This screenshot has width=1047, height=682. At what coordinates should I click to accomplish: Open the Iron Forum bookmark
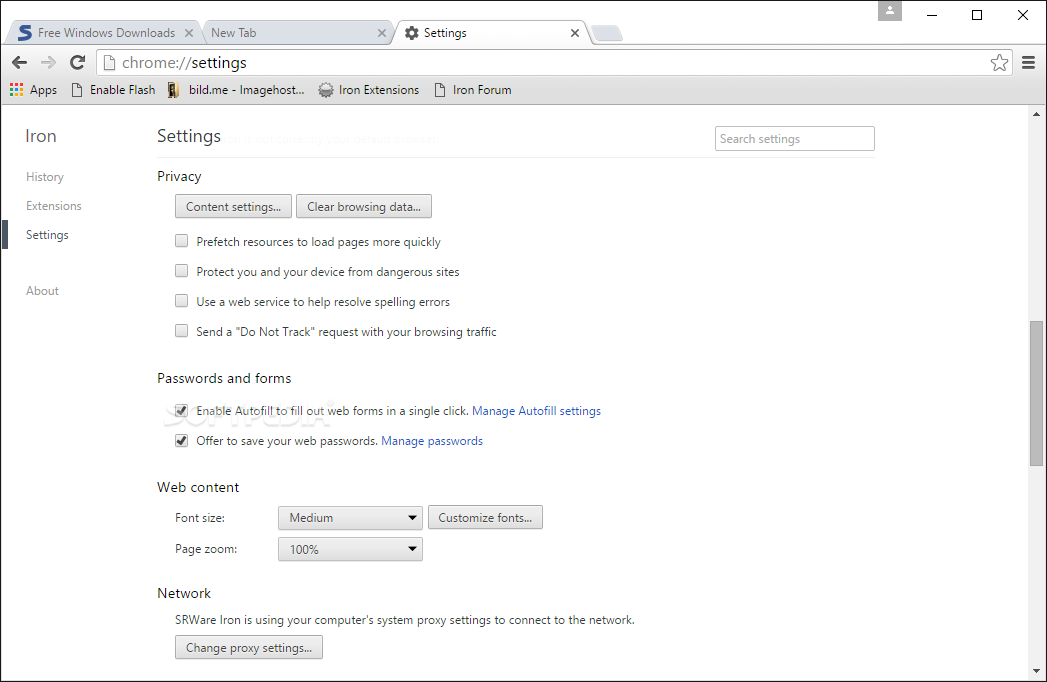tap(473, 90)
